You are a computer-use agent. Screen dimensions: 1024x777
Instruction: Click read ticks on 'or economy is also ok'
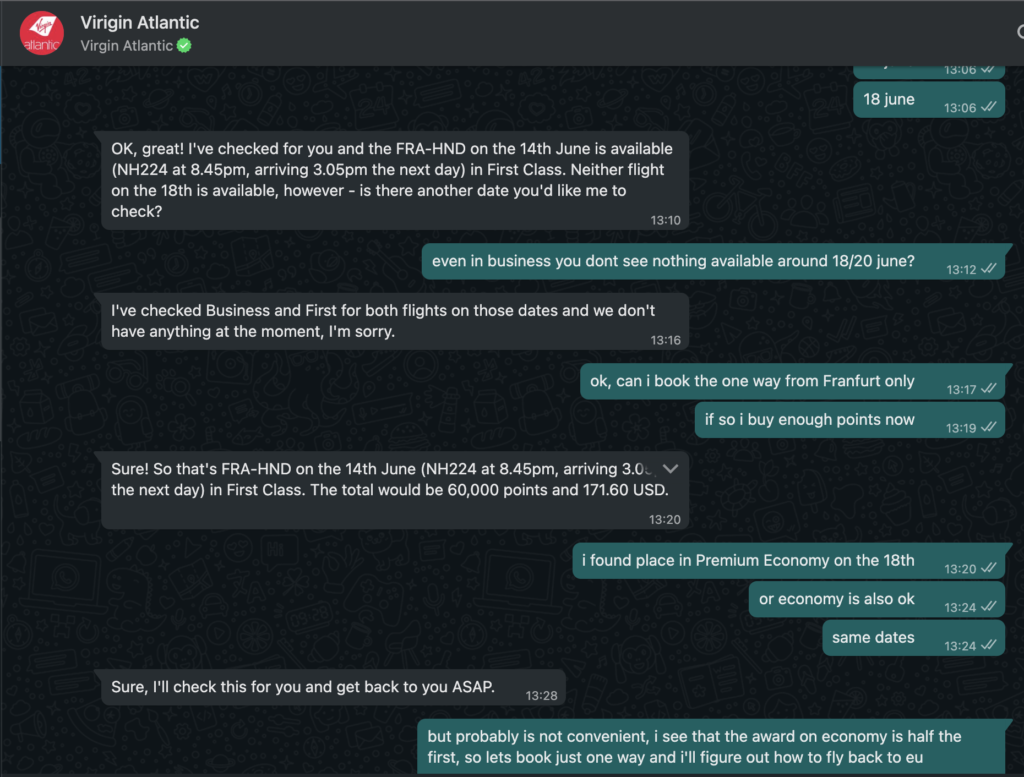989,607
